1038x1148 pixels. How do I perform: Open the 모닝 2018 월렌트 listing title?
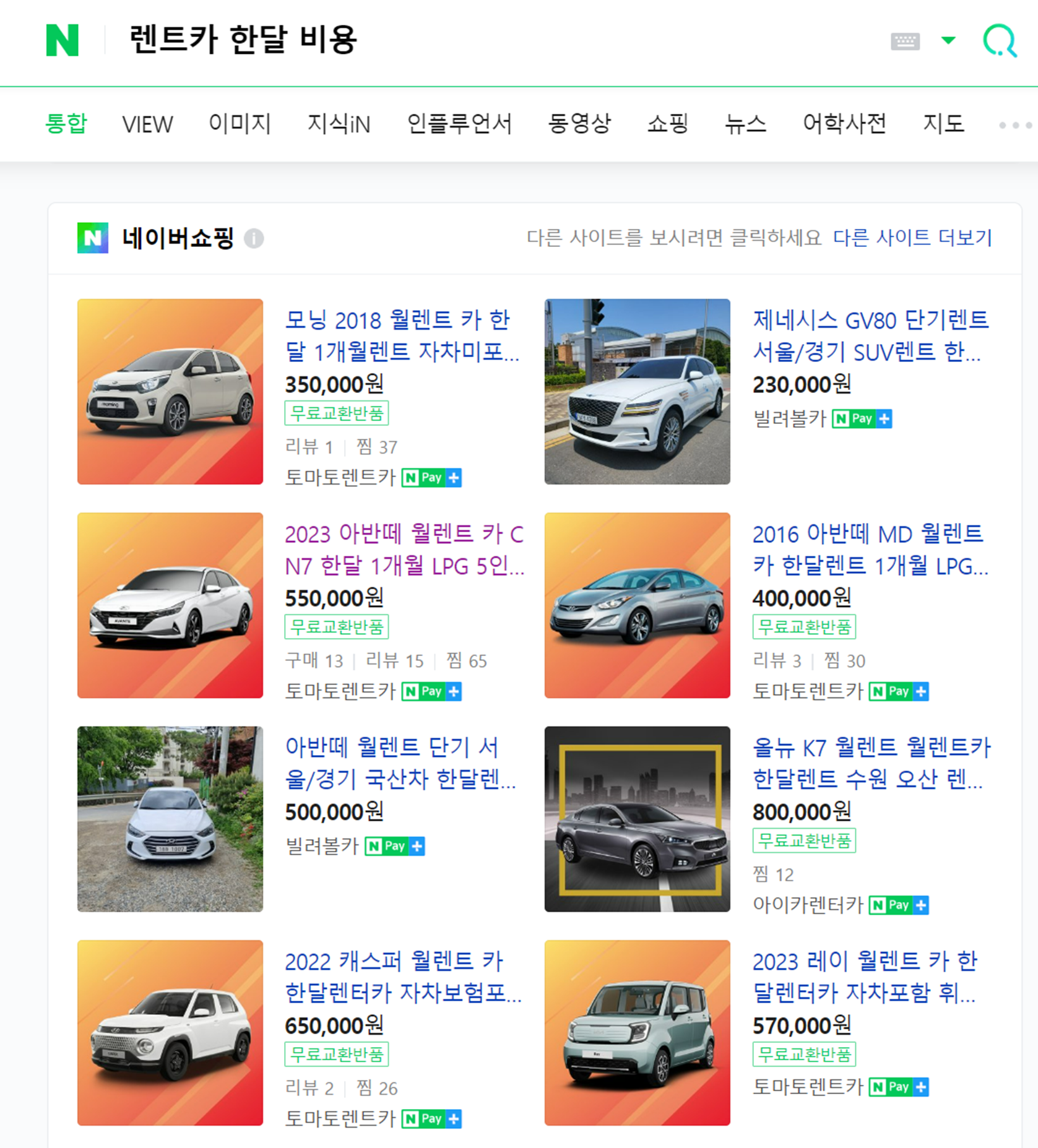[x=402, y=335]
